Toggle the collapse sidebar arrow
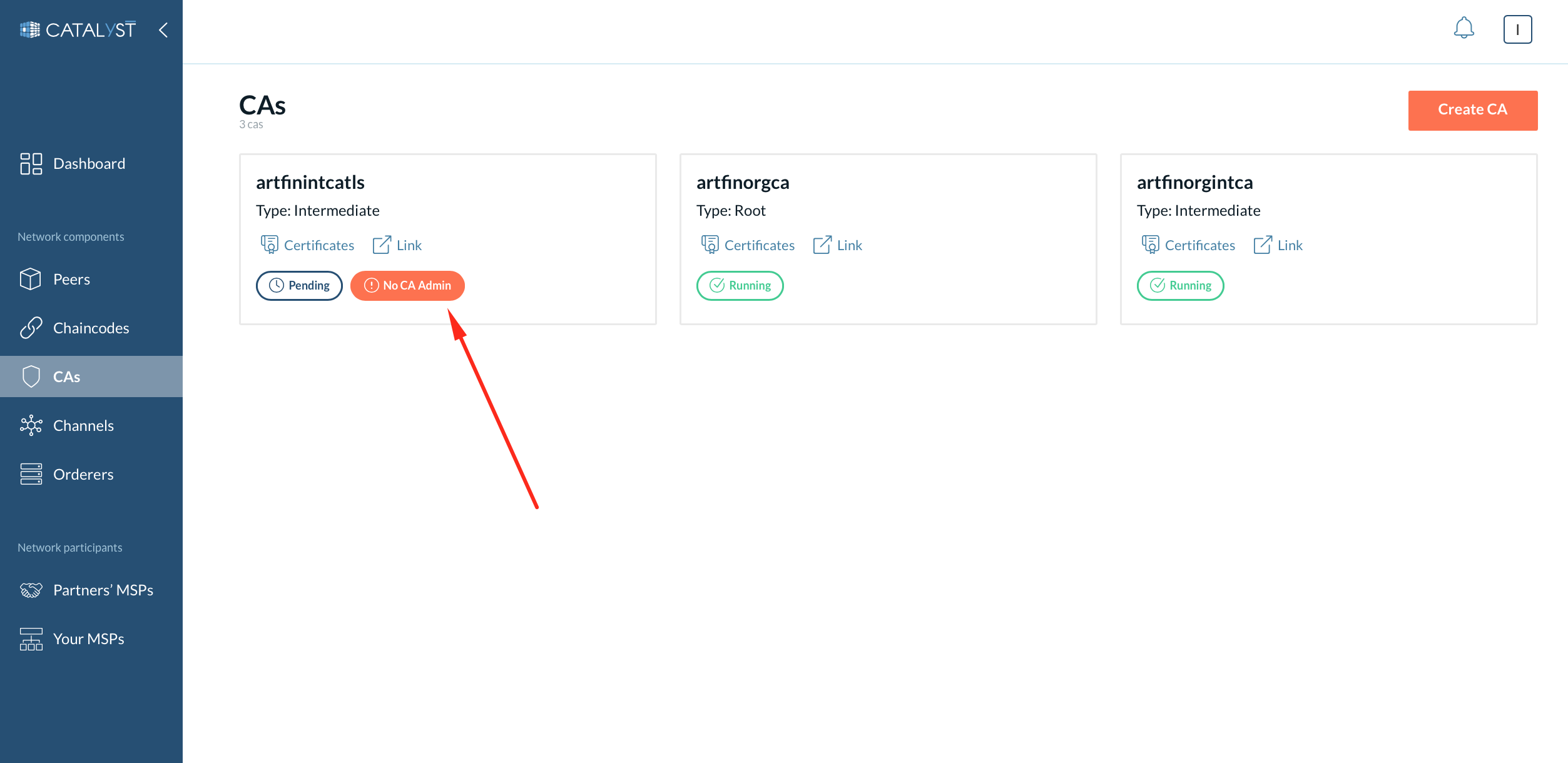The width and height of the screenshot is (1568, 763). tap(163, 29)
